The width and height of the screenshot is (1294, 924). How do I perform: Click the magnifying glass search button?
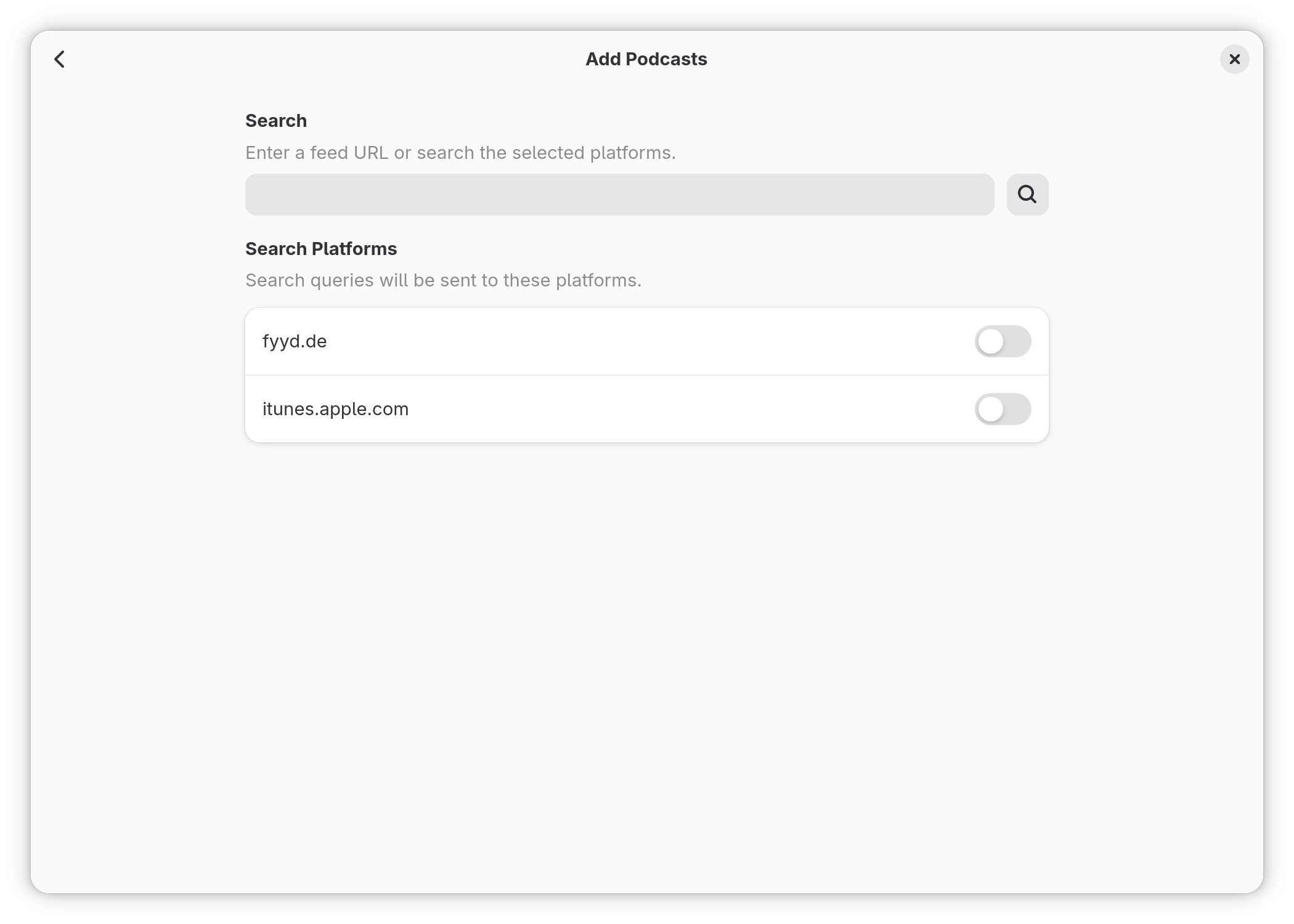tap(1027, 195)
